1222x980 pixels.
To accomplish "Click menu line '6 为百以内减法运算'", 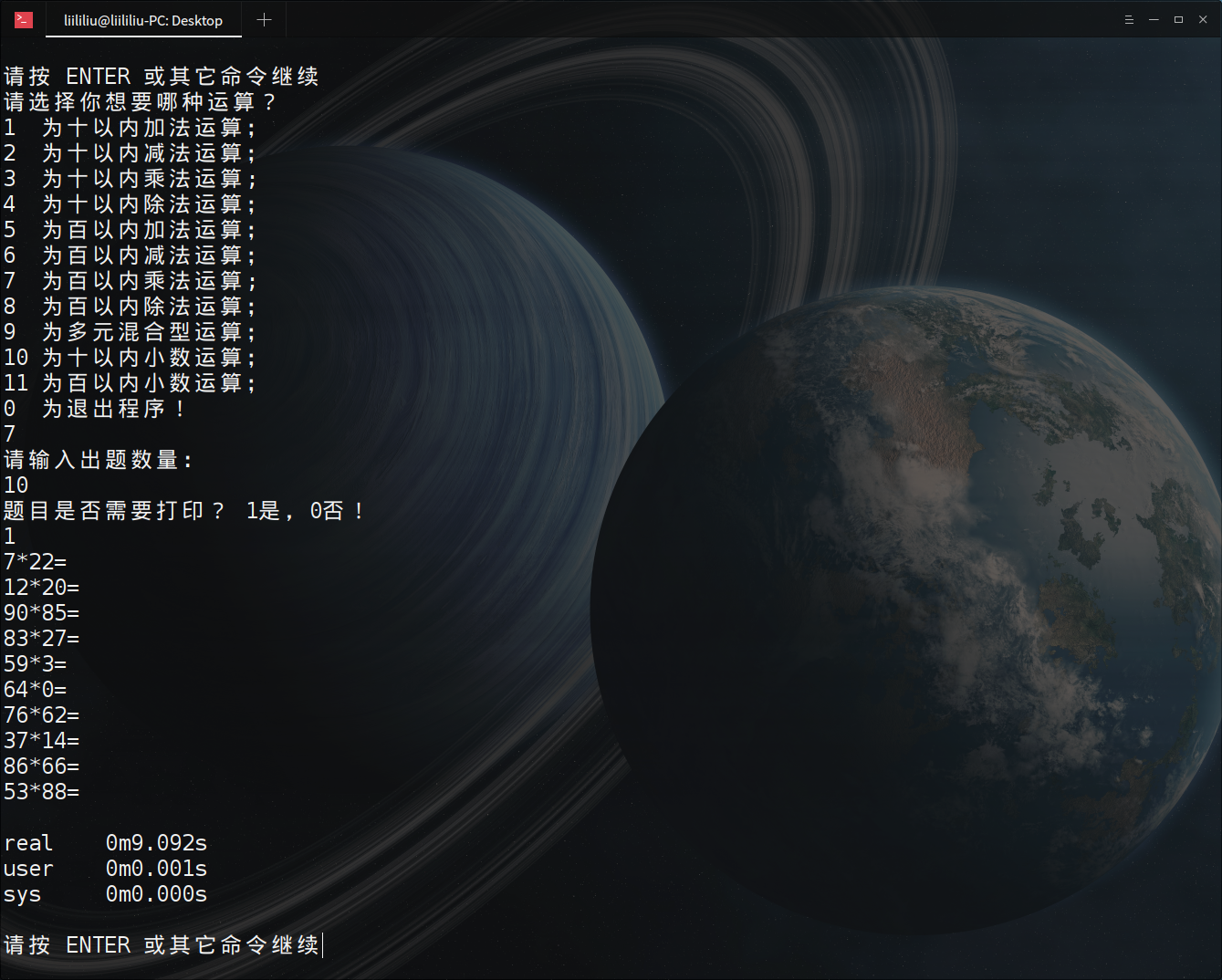I will click(130, 255).
